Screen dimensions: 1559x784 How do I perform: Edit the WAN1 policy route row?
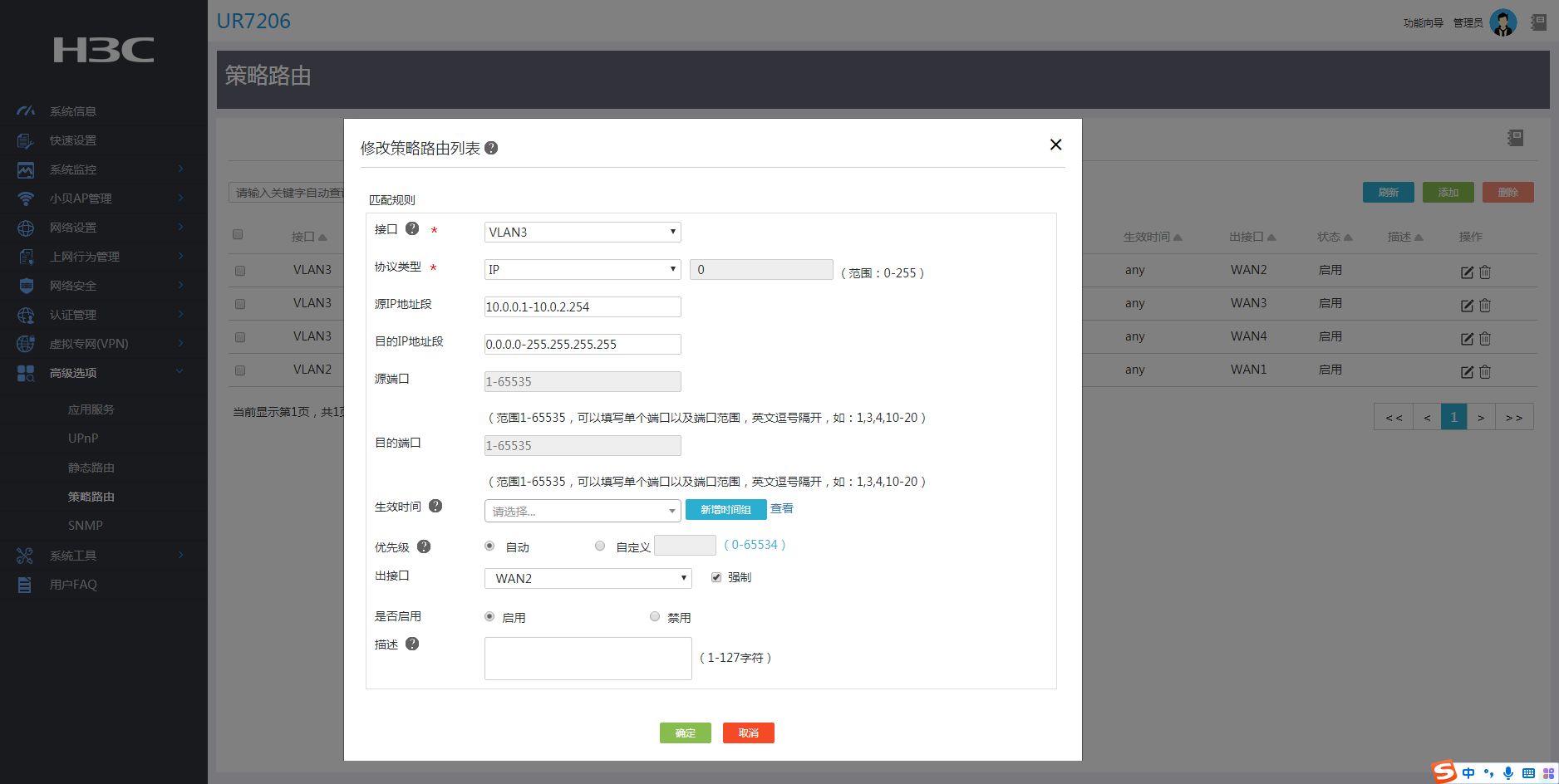[1468, 372]
